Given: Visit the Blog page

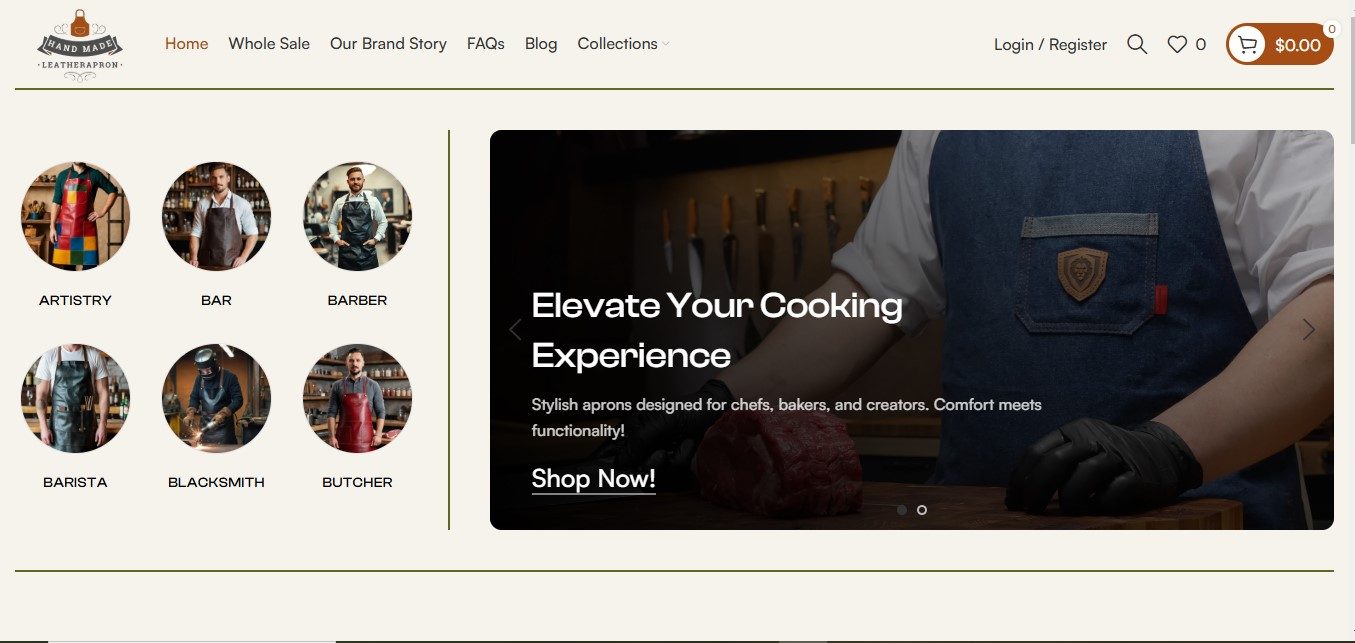Looking at the screenshot, I should [x=541, y=44].
